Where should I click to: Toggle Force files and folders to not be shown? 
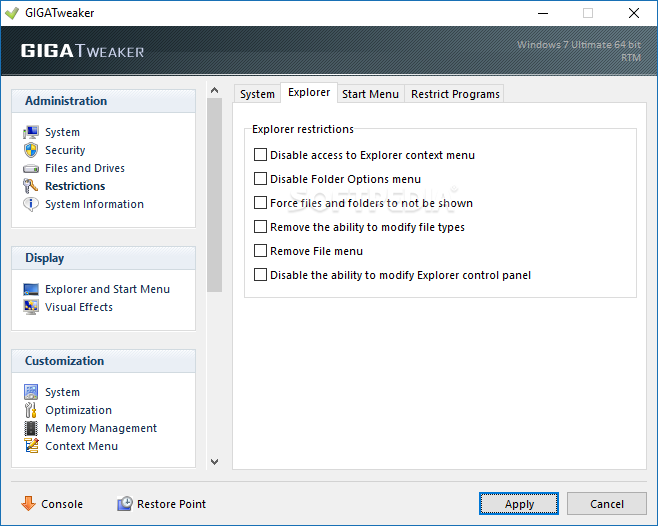pyautogui.click(x=260, y=202)
